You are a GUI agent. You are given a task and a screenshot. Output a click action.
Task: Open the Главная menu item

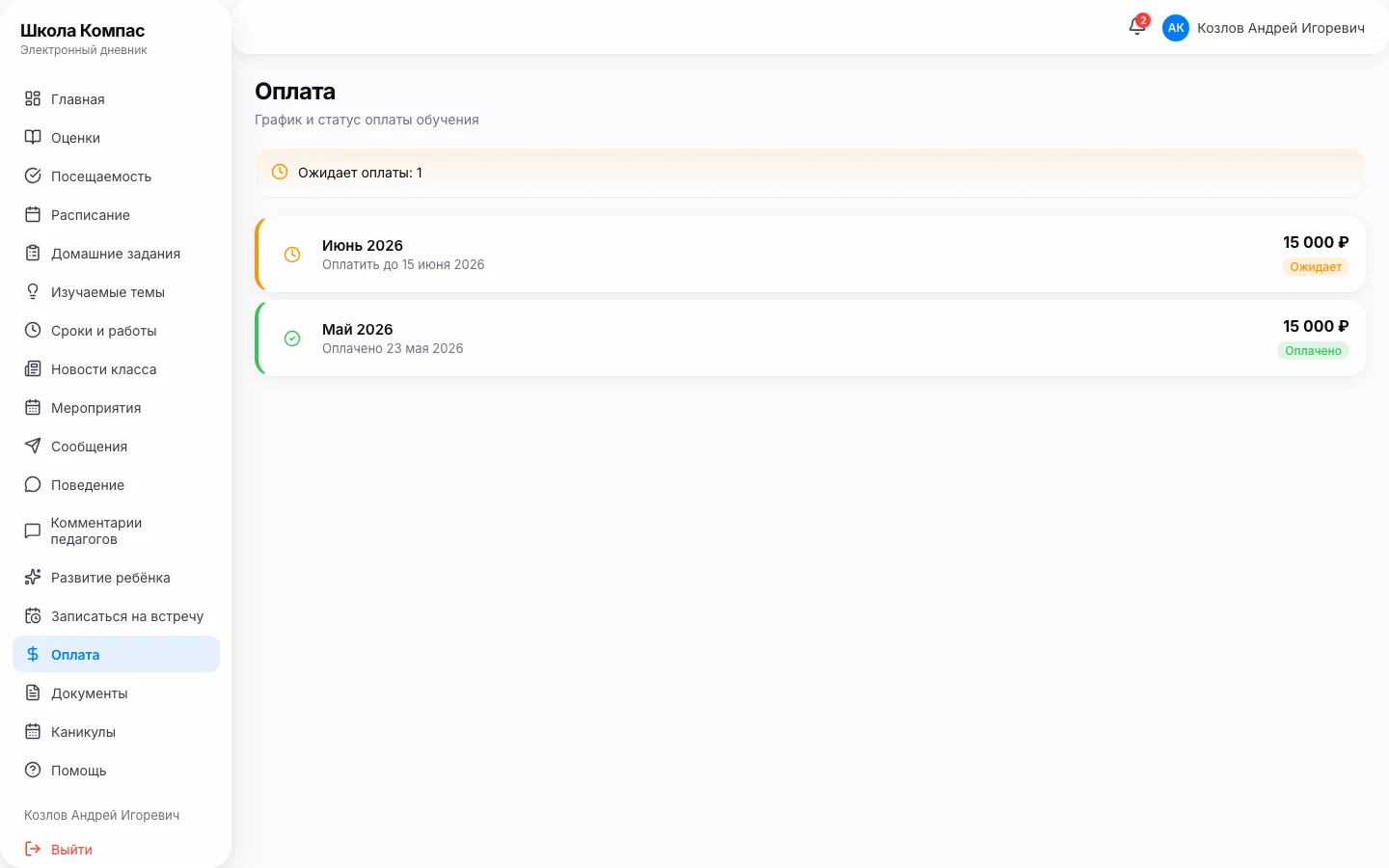[x=116, y=98]
